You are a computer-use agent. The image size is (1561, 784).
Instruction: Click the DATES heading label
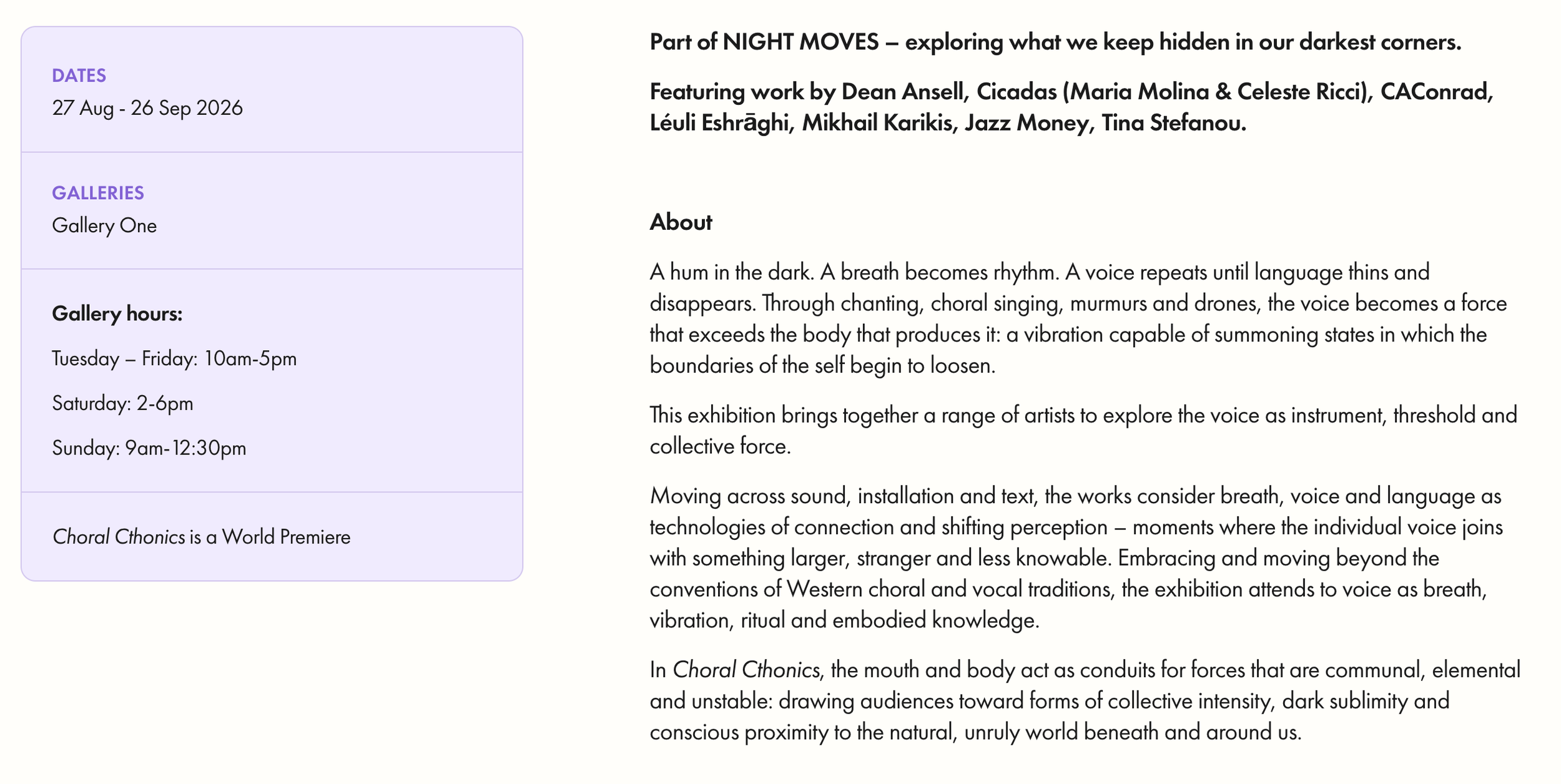pyautogui.click(x=79, y=76)
